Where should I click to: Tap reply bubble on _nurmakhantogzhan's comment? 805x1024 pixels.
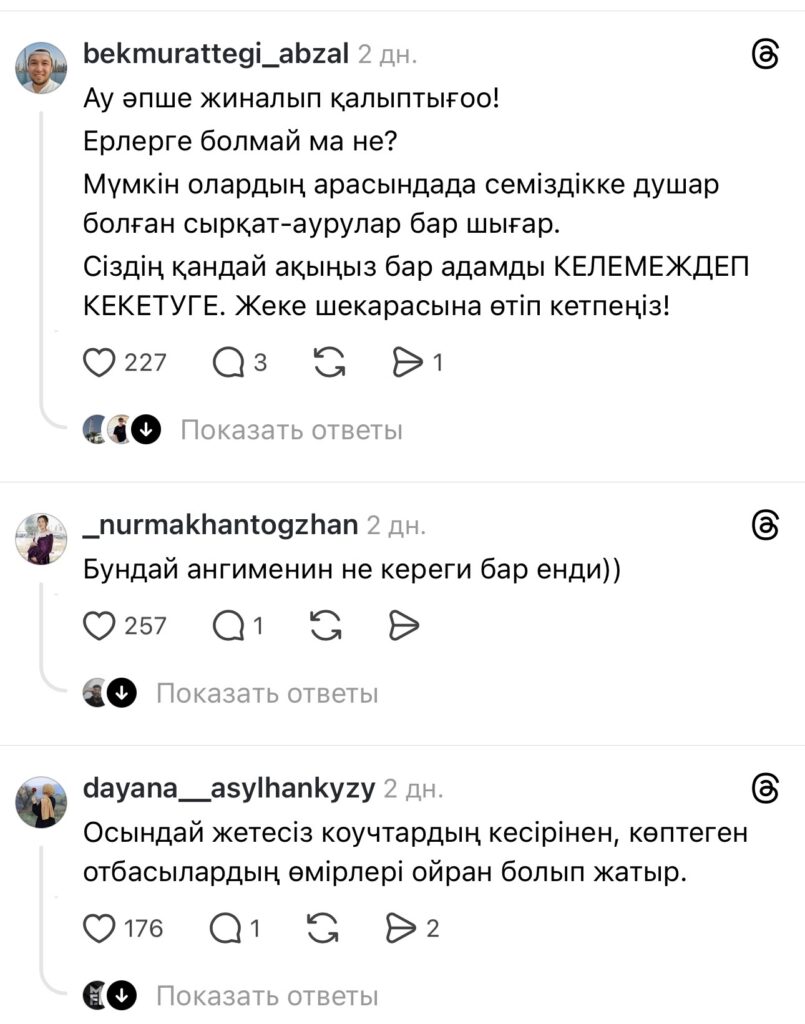(x=229, y=626)
